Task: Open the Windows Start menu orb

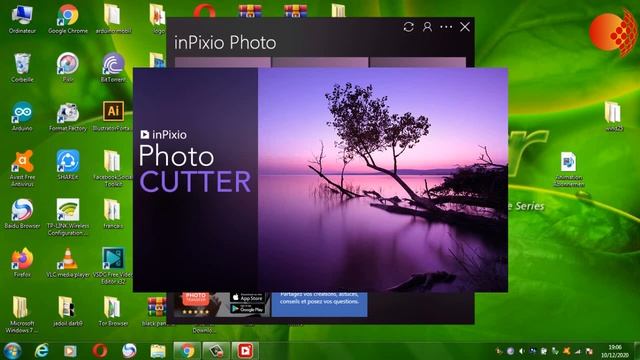Action: coord(12,351)
